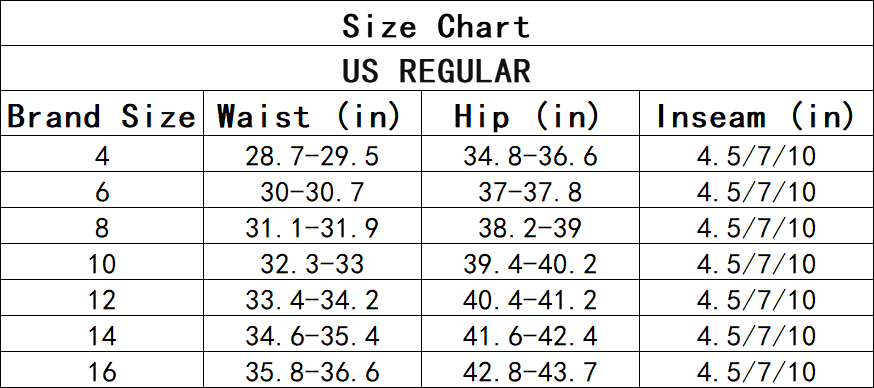Click the Hip (in) column header
Image resolution: width=874 pixels, height=388 pixels.
526,116
